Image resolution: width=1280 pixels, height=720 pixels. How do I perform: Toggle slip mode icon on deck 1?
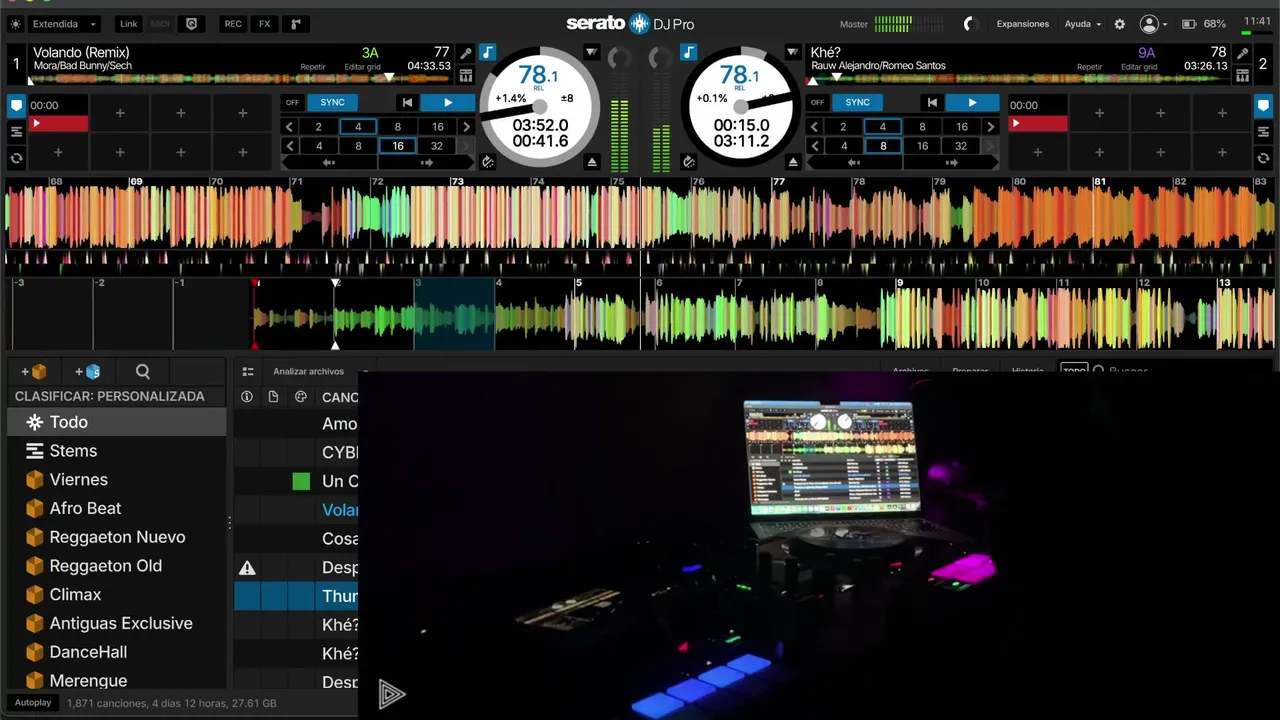[x=488, y=162]
